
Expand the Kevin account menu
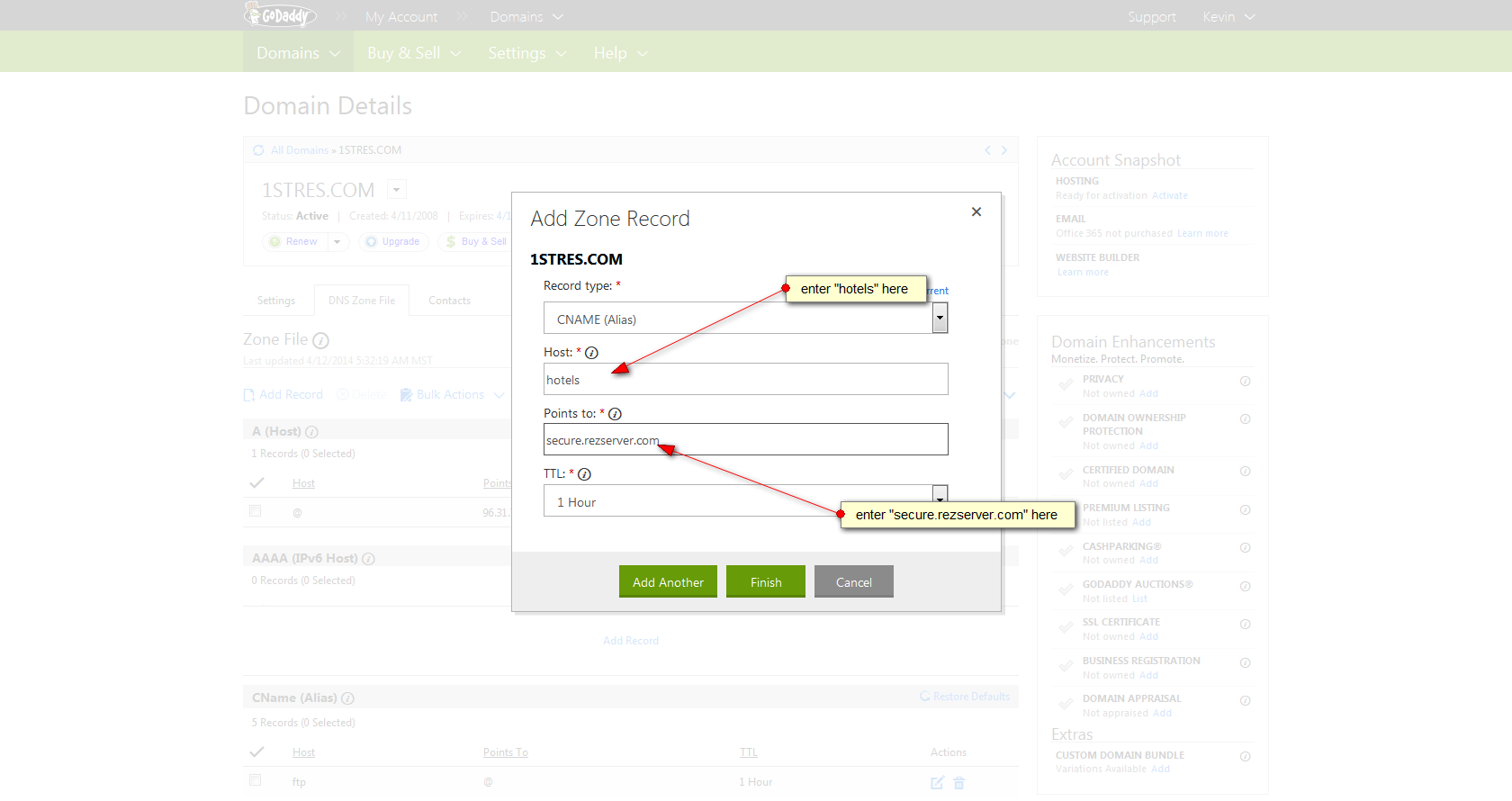coord(1228,17)
